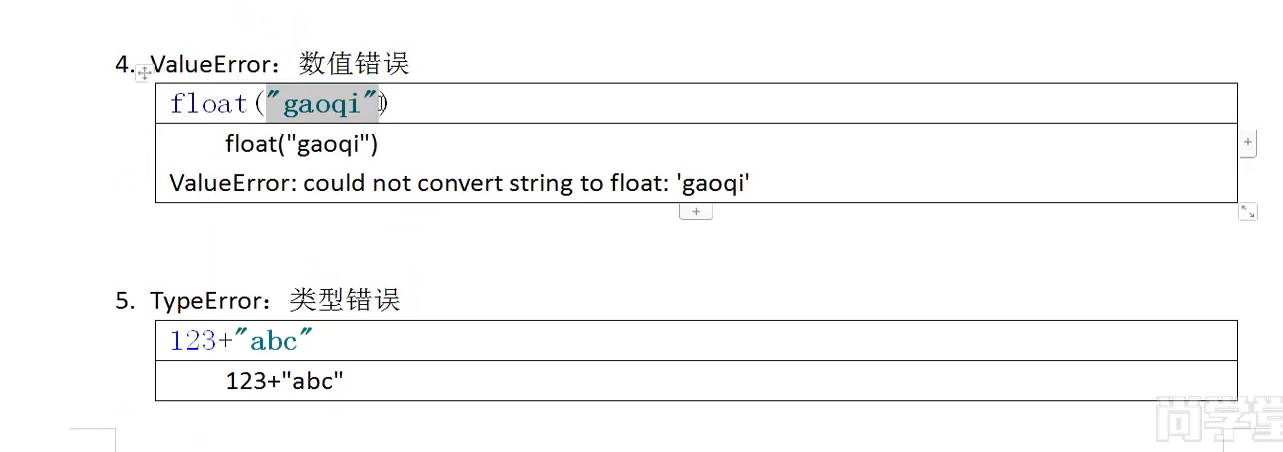This screenshot has height=452, width=1283.
Task: Click the plus button below the first table
Action: [x=696, y=211]
